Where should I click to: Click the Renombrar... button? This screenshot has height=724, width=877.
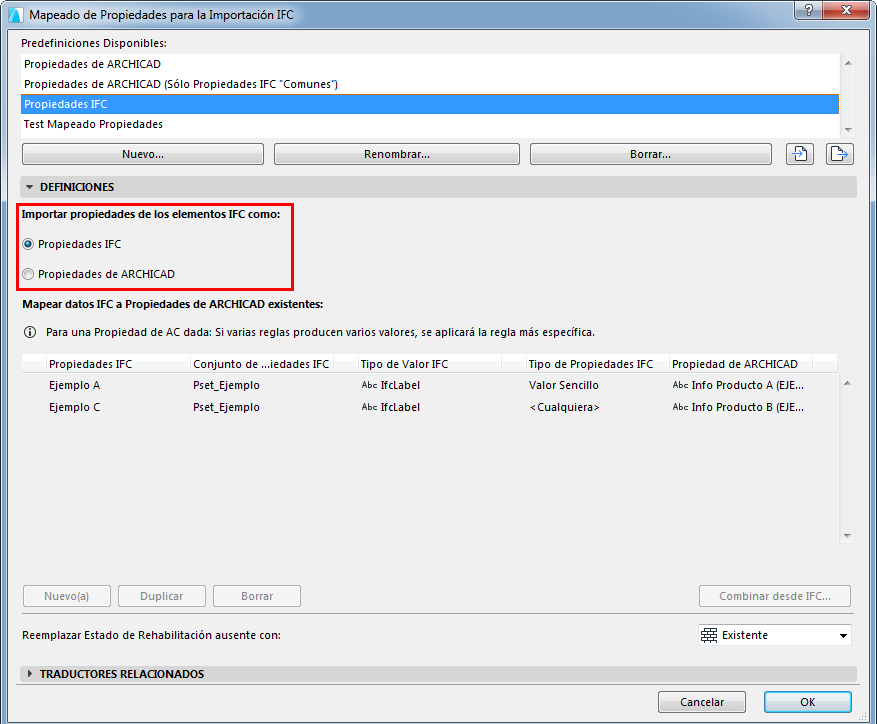(x=397, y=154)
